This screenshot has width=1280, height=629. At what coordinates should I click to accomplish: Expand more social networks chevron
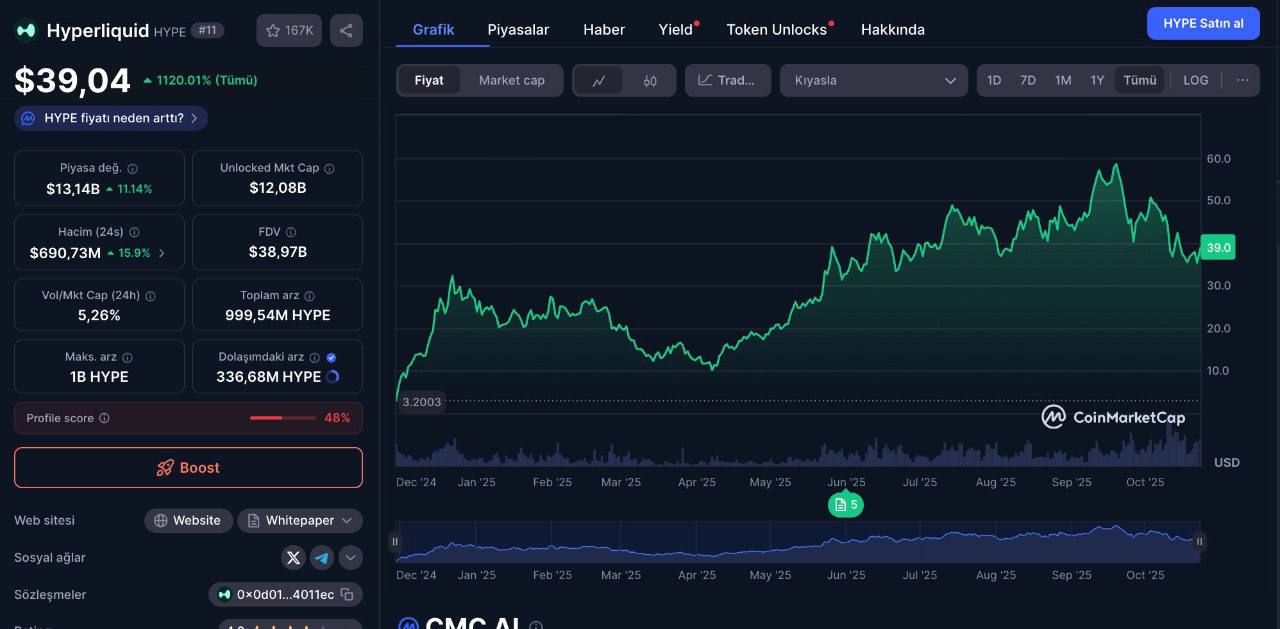click(x=350, y=558)
